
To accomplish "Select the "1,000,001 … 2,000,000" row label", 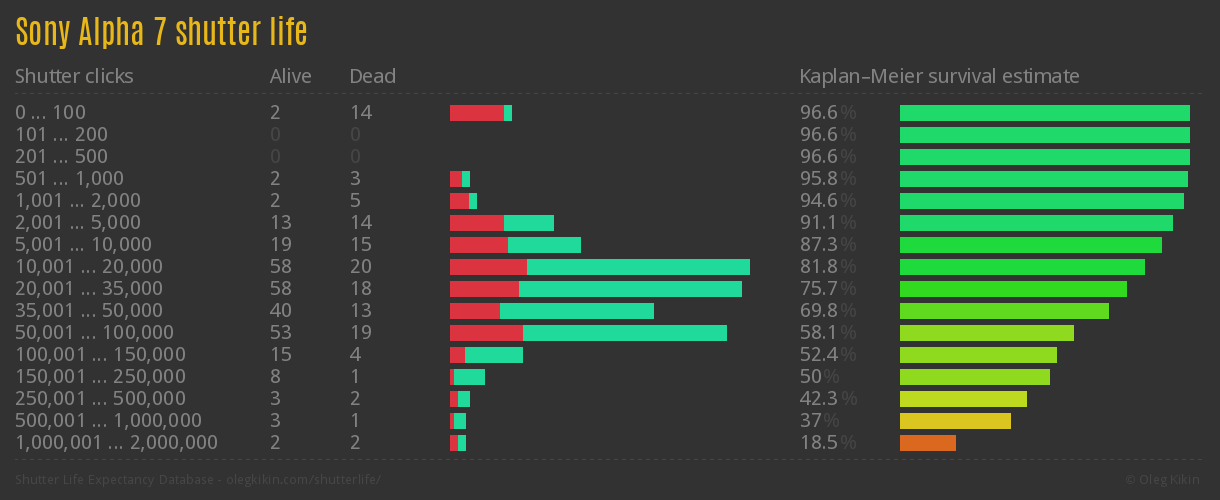I will point(116,443).
